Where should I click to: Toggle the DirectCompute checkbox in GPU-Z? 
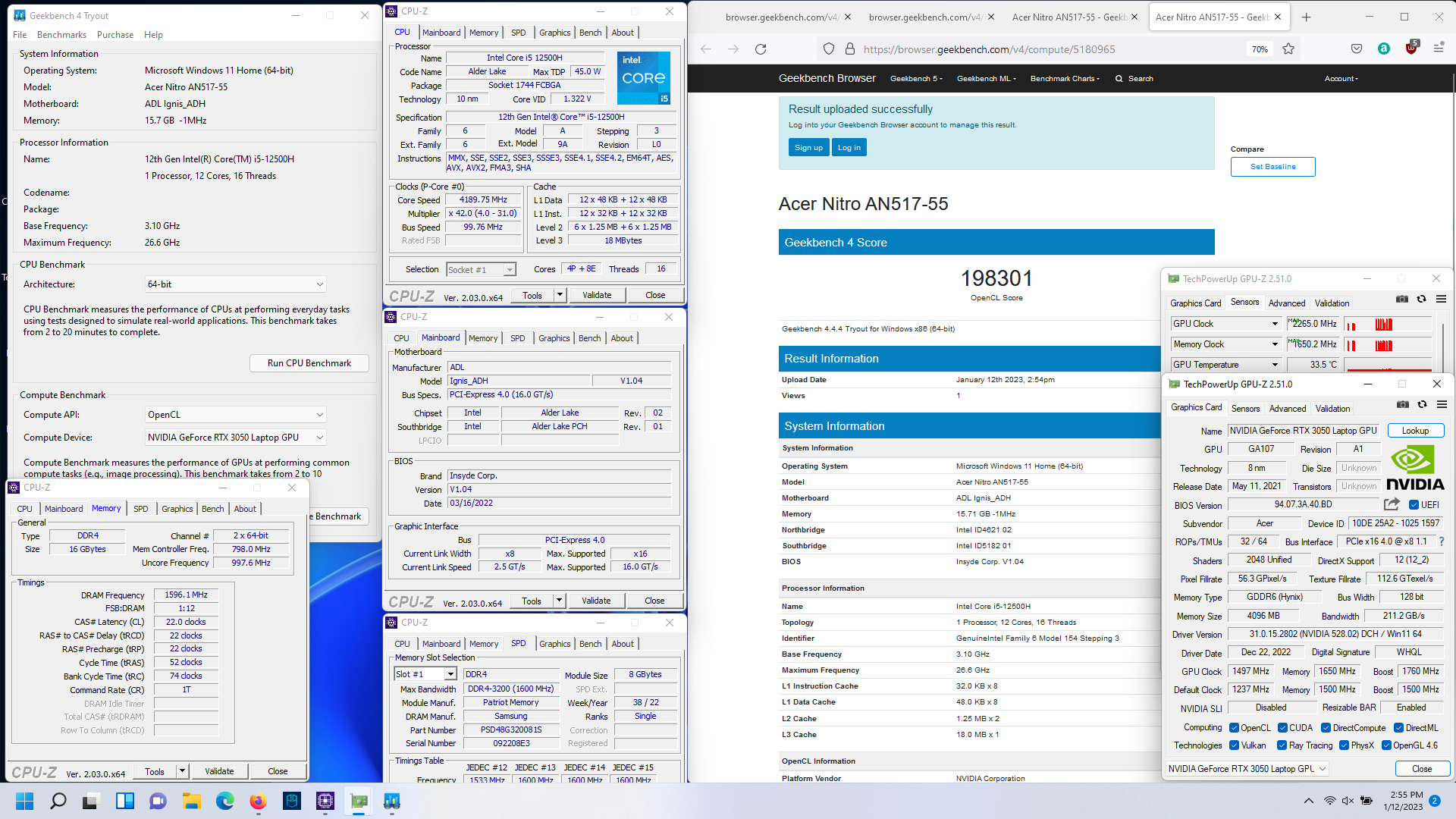1326,728
